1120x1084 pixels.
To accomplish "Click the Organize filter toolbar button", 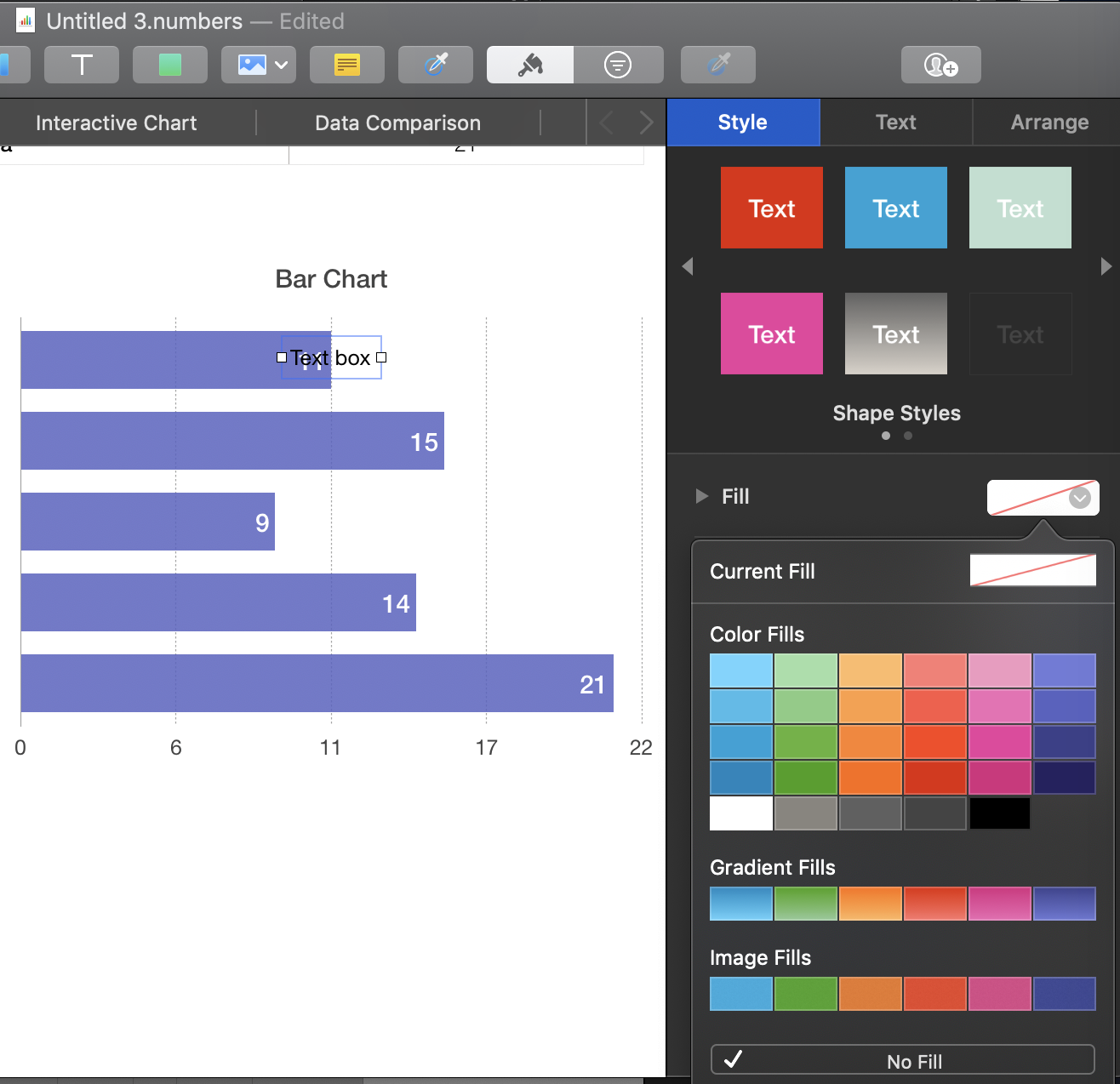I will click(618, 65).
